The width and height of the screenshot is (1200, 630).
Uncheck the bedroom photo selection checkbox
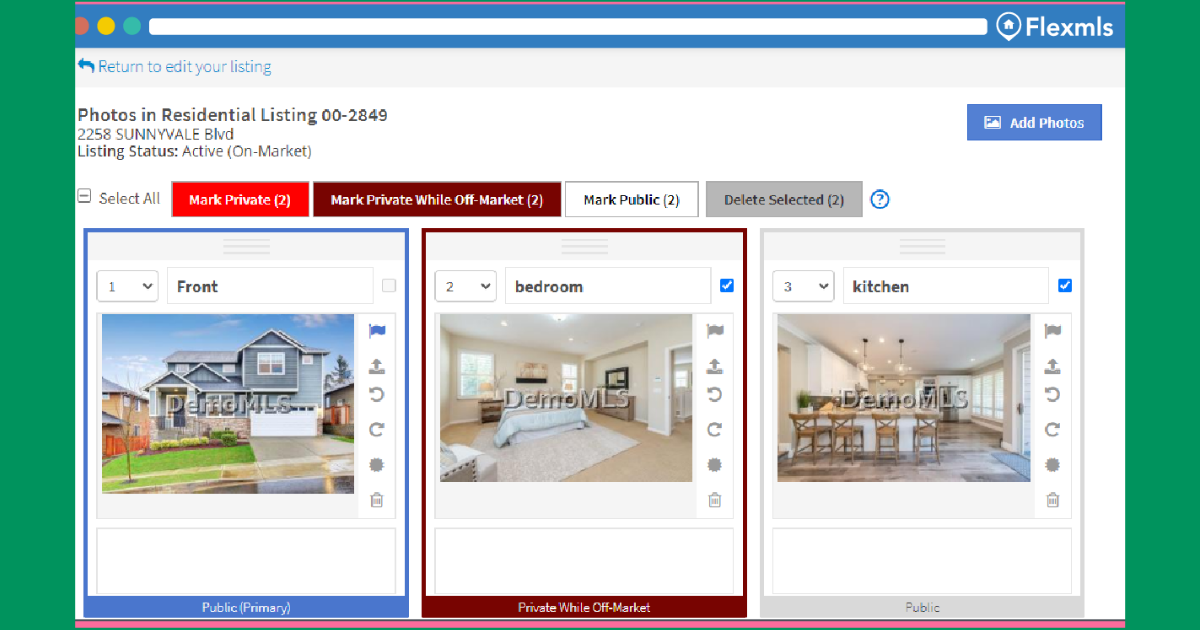click(x=727, y=285)
